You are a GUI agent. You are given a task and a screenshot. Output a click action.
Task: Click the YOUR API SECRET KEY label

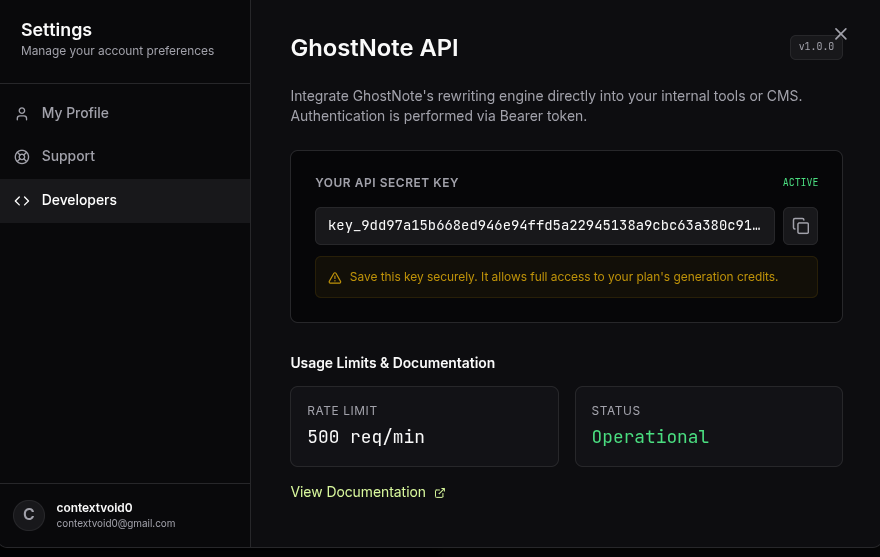(387, 183)
